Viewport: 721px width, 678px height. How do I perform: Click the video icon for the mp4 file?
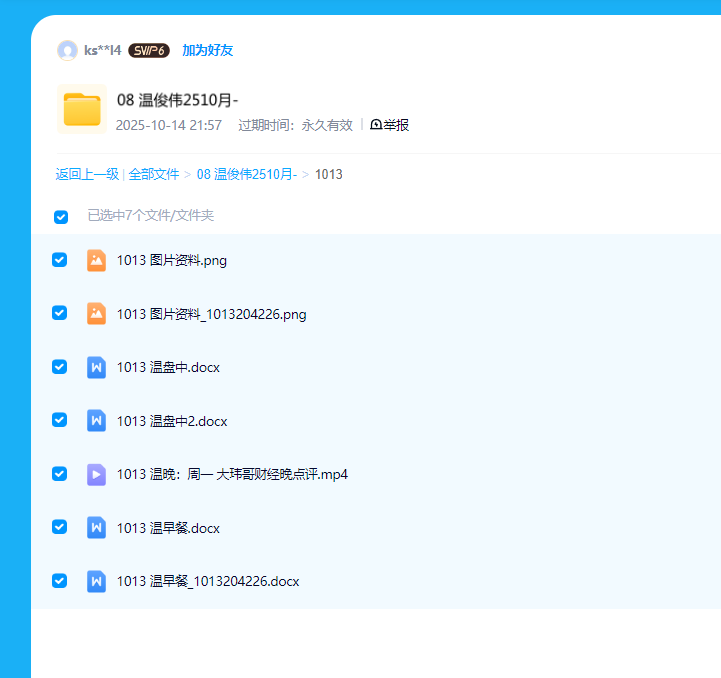(96, 474)
